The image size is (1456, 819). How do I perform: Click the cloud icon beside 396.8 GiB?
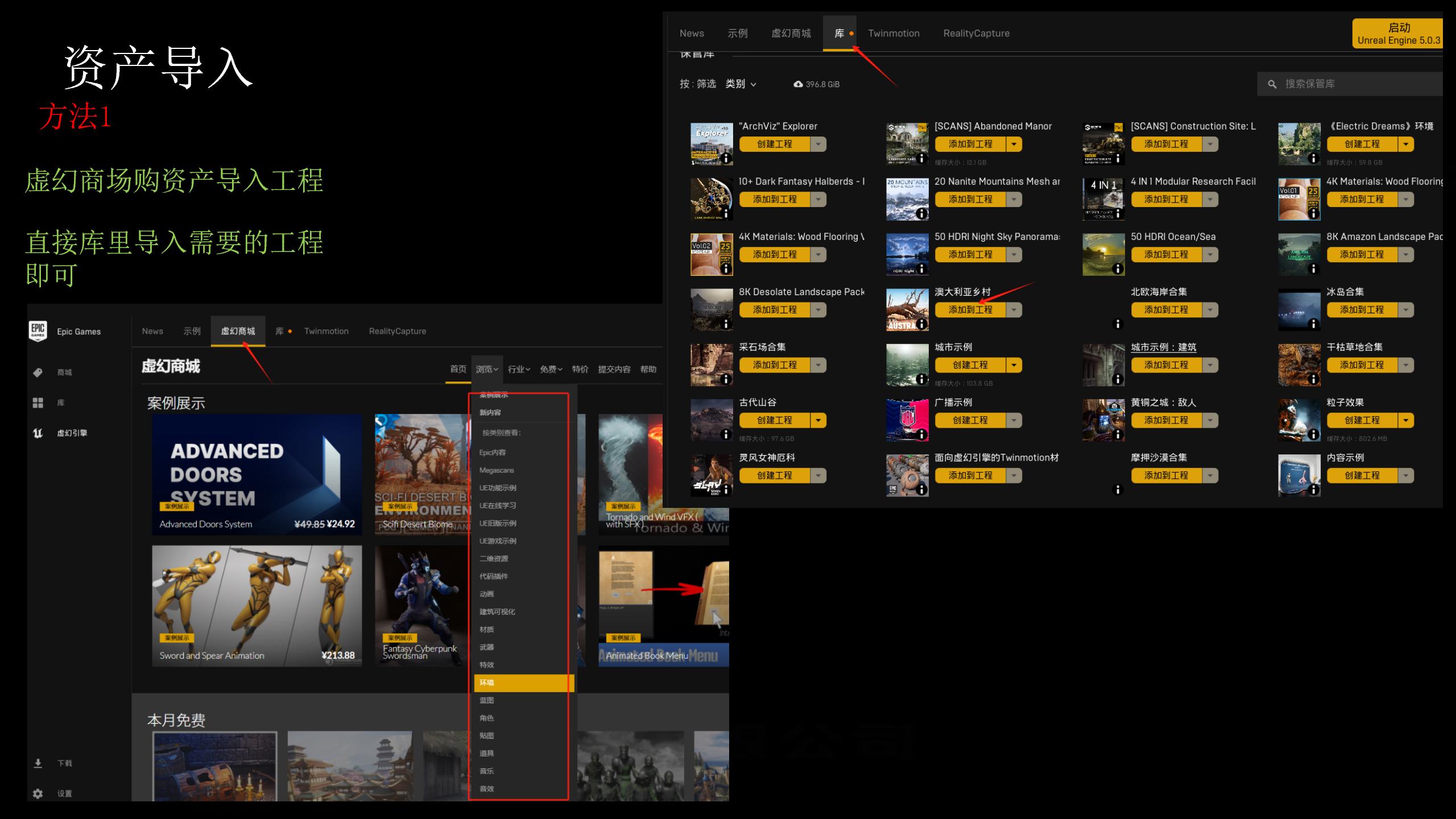pos(799,84)
